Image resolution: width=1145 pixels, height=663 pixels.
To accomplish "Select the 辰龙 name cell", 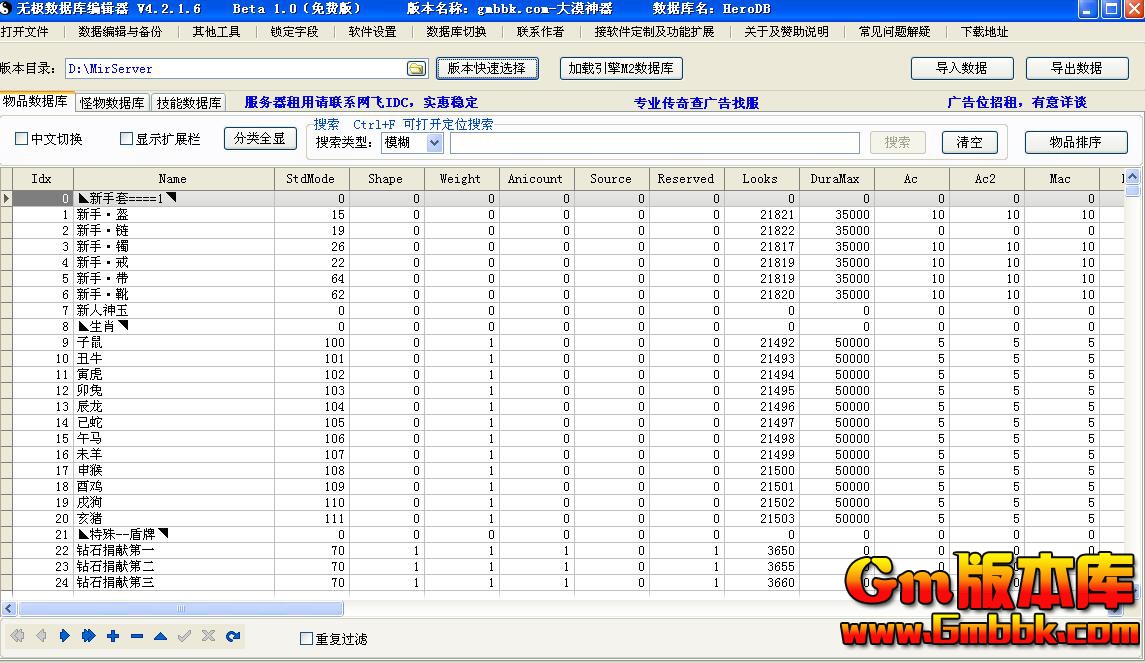I will (173, 407).
